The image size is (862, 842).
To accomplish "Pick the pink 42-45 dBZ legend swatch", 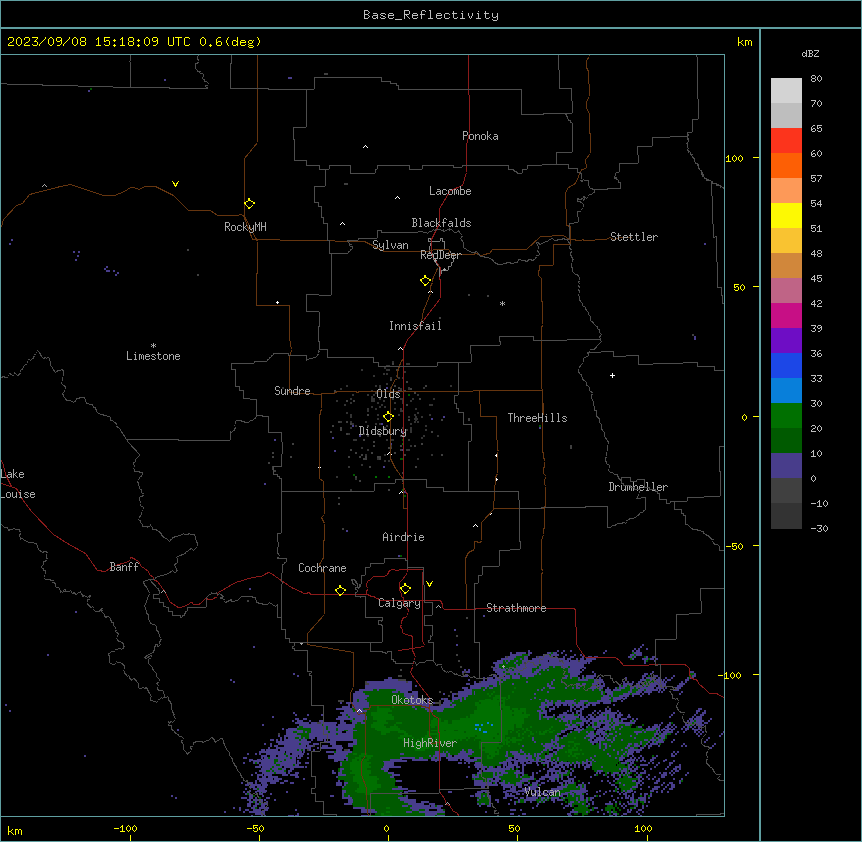I will [x=786, y=291].
